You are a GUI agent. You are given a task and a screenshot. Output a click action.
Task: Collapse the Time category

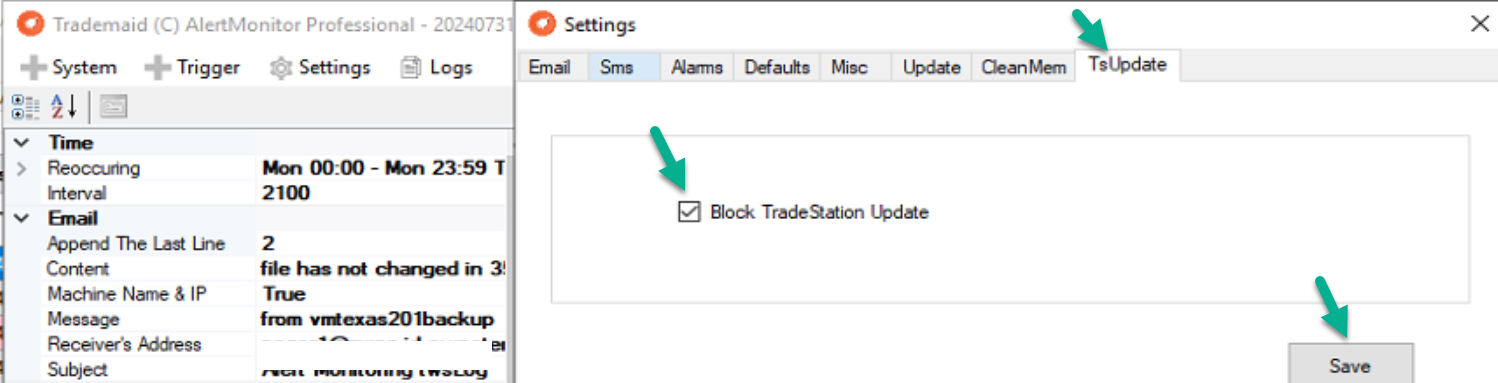(22, 143)
